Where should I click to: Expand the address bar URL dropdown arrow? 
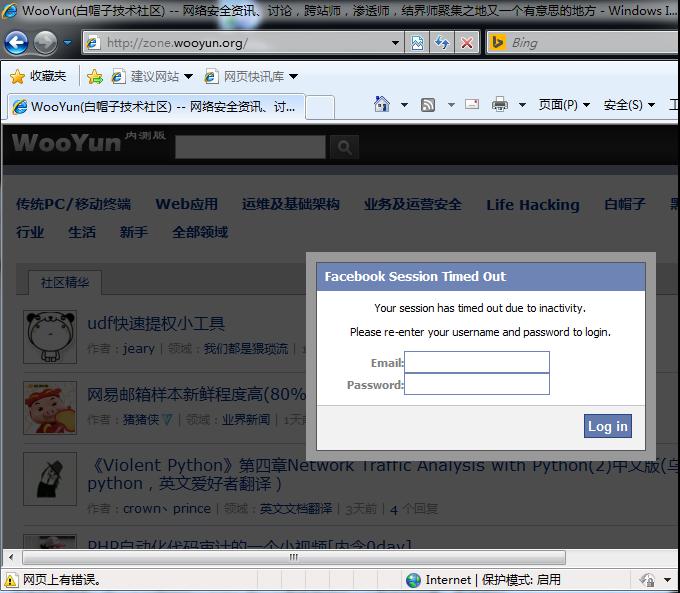(x=395, y=43)
